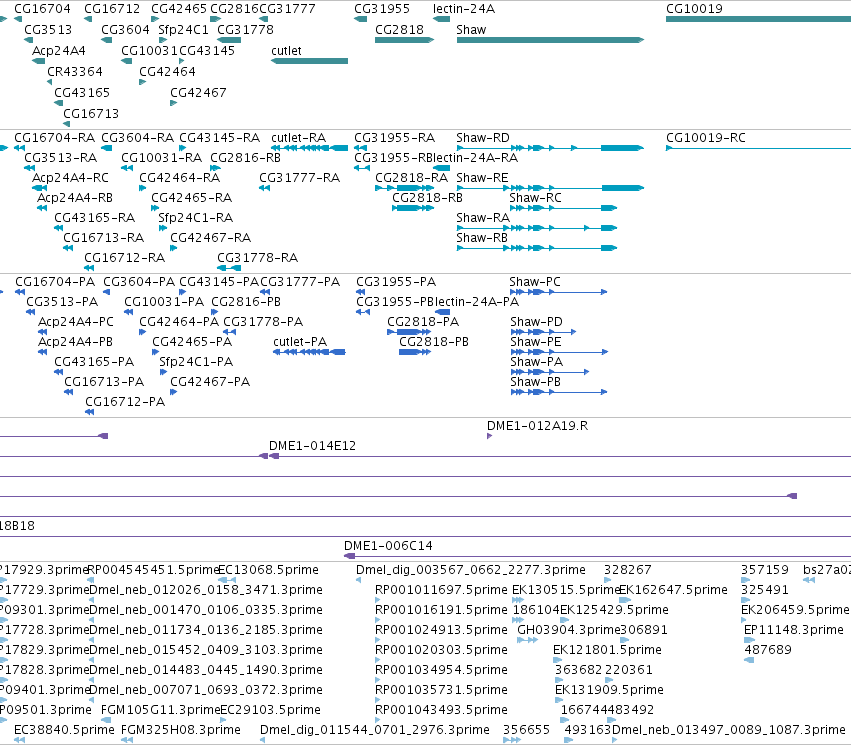Select the RP001011697.5prime EST label
Viewport: 851px width, 745px height.
(x=441, y=590)
